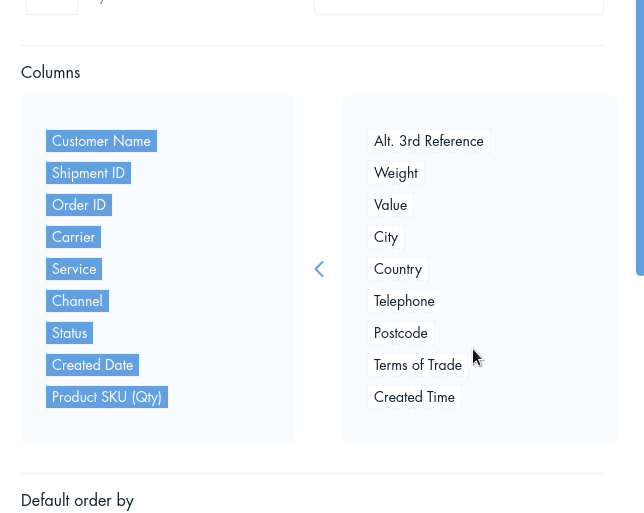Click the blue vertical scrollbar thumb
Viewport: 644px width, 513px height.
click(640, 138)
